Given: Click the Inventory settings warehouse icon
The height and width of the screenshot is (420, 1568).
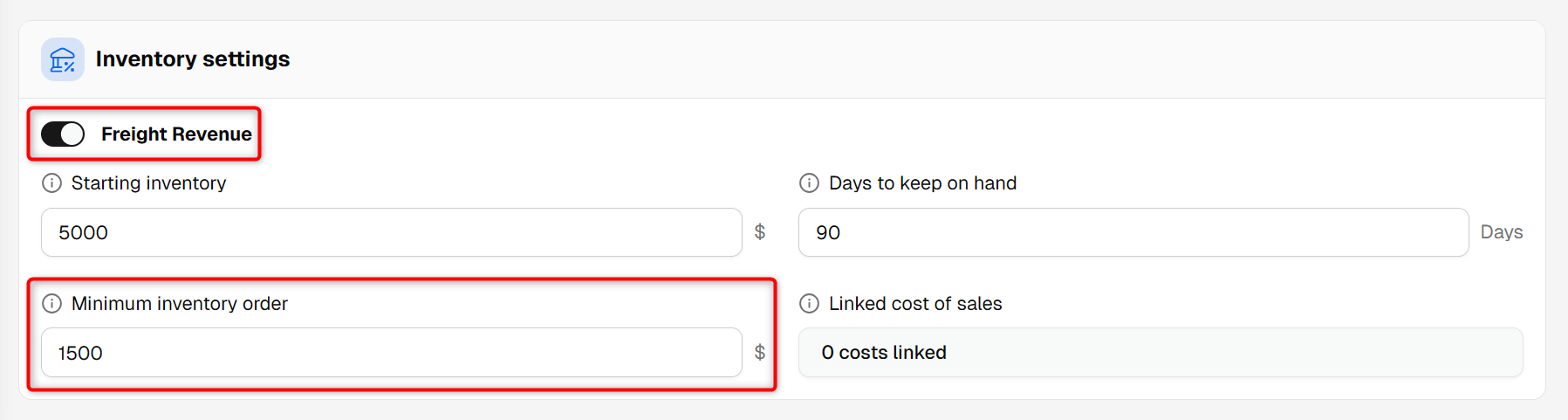Looking at the screenshot, I should click(x=63, y=59).
